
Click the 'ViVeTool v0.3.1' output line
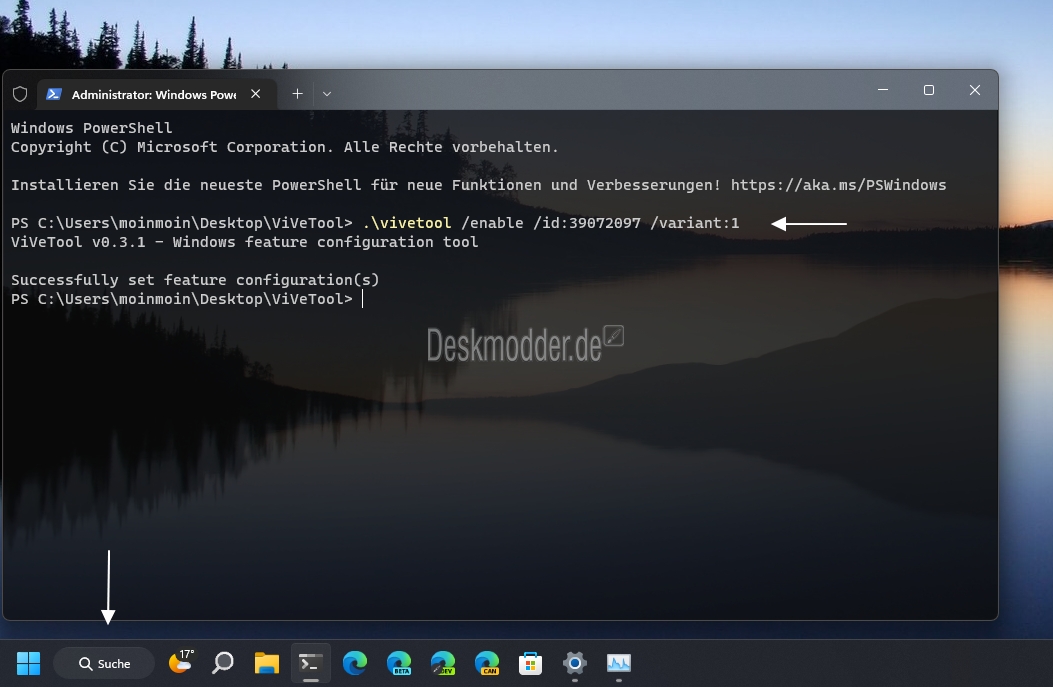244,242
